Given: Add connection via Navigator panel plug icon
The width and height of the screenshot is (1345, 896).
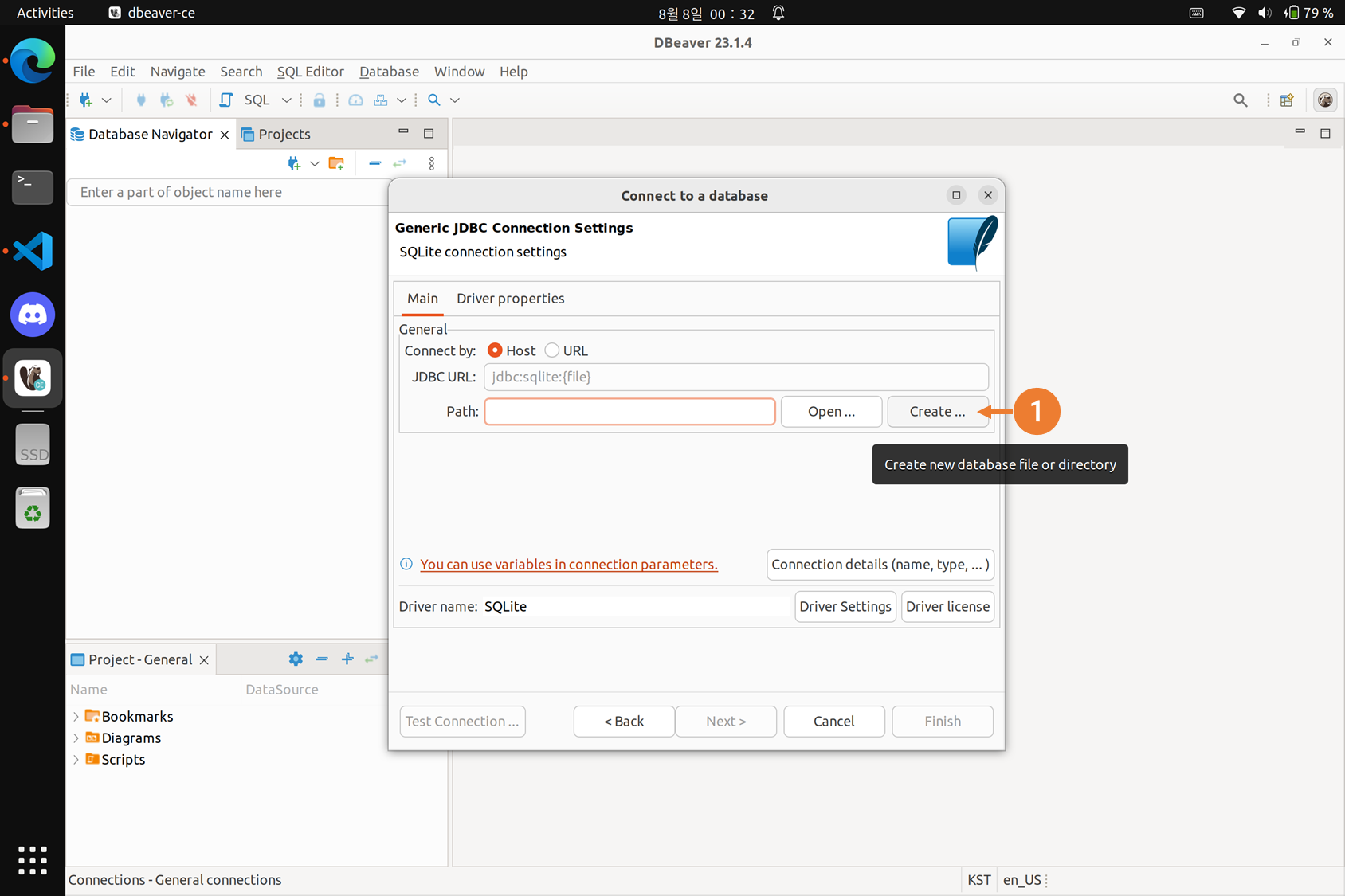Looking at the screenshot, I should tap(294, 163).
